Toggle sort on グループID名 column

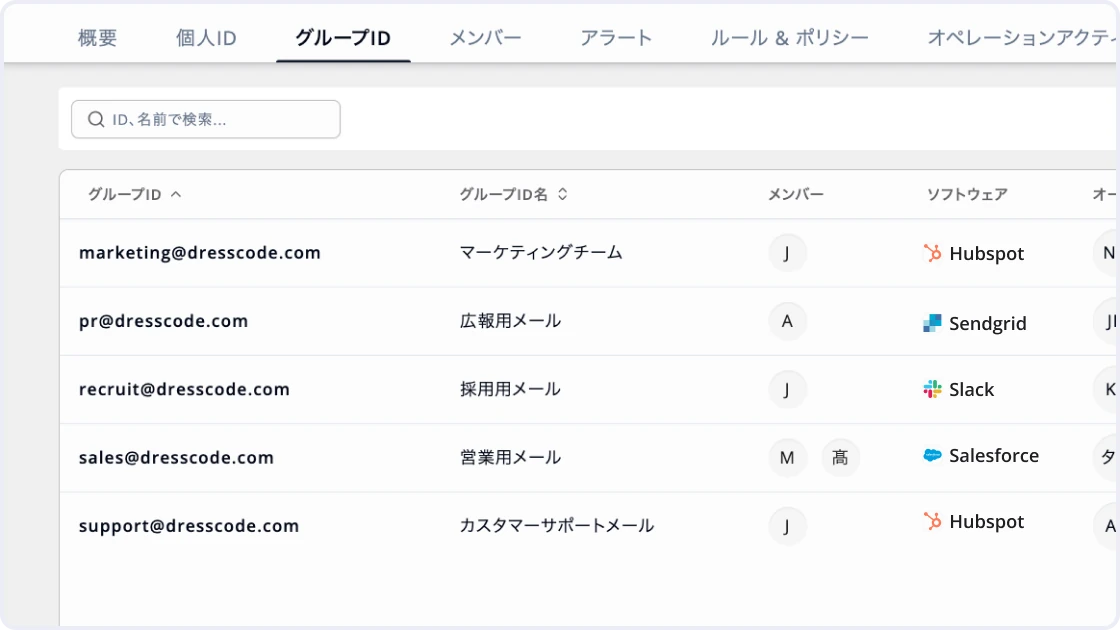[563, 194]
